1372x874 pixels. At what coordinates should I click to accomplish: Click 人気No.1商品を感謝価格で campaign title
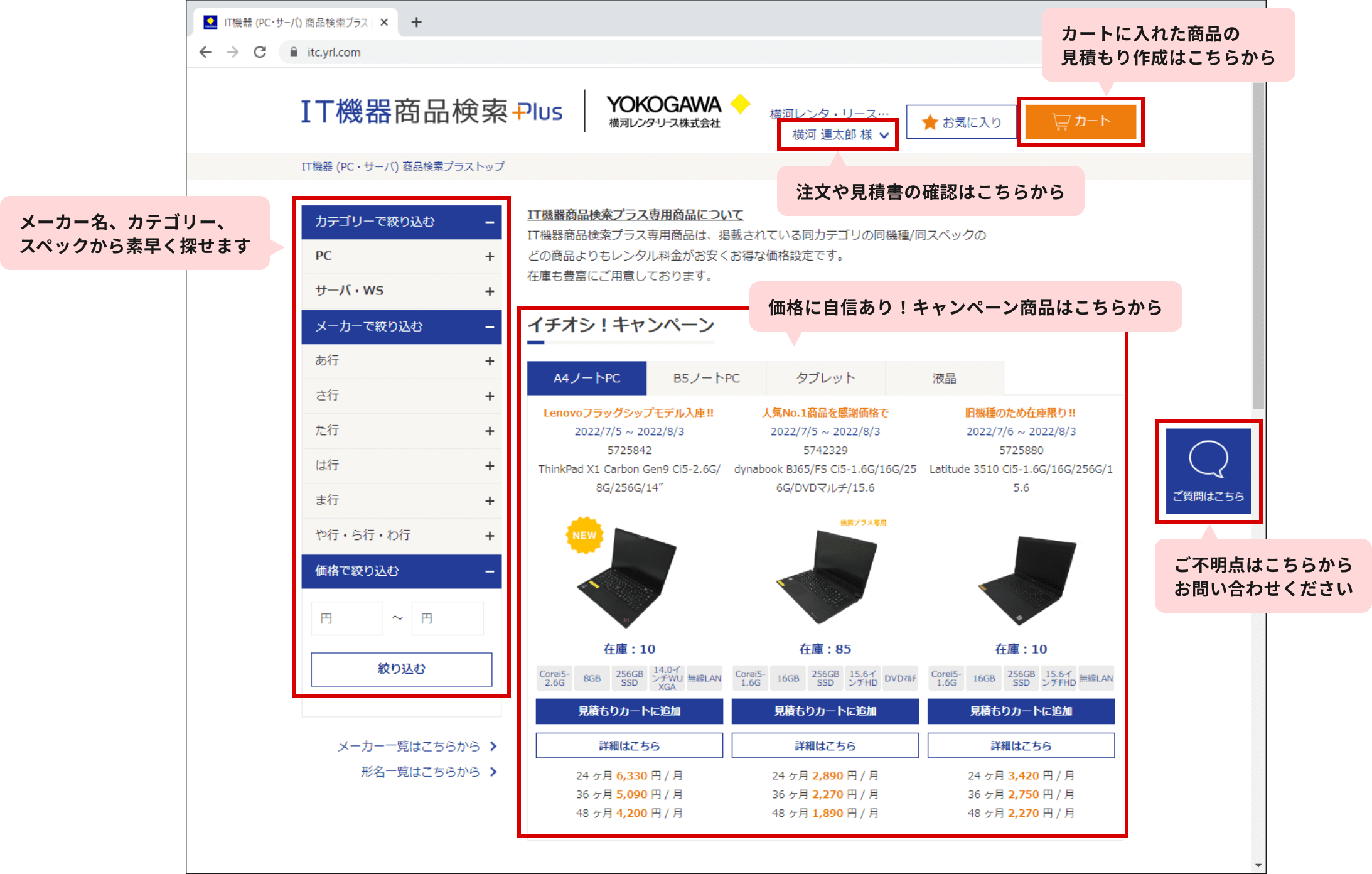point(825,413)
